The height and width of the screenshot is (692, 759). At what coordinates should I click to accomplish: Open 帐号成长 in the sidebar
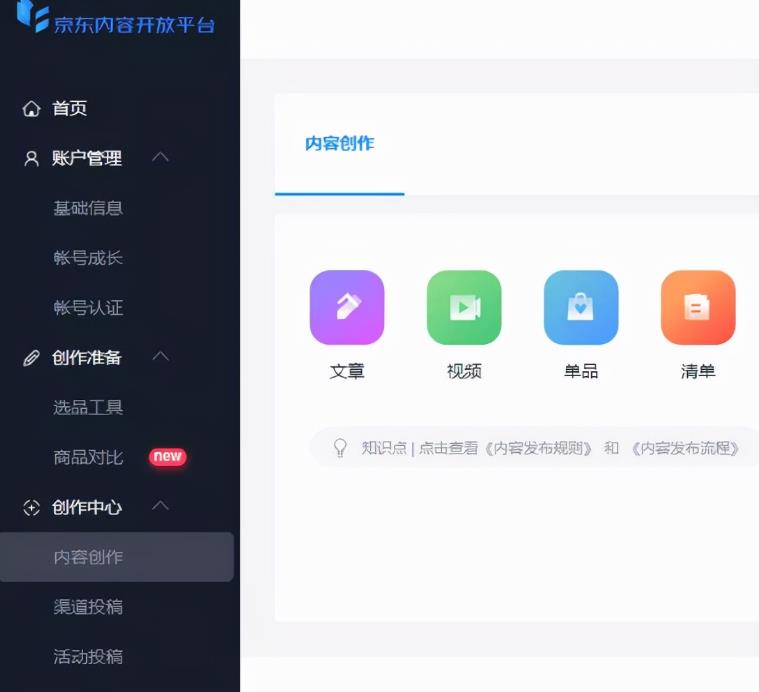[88, 258]
